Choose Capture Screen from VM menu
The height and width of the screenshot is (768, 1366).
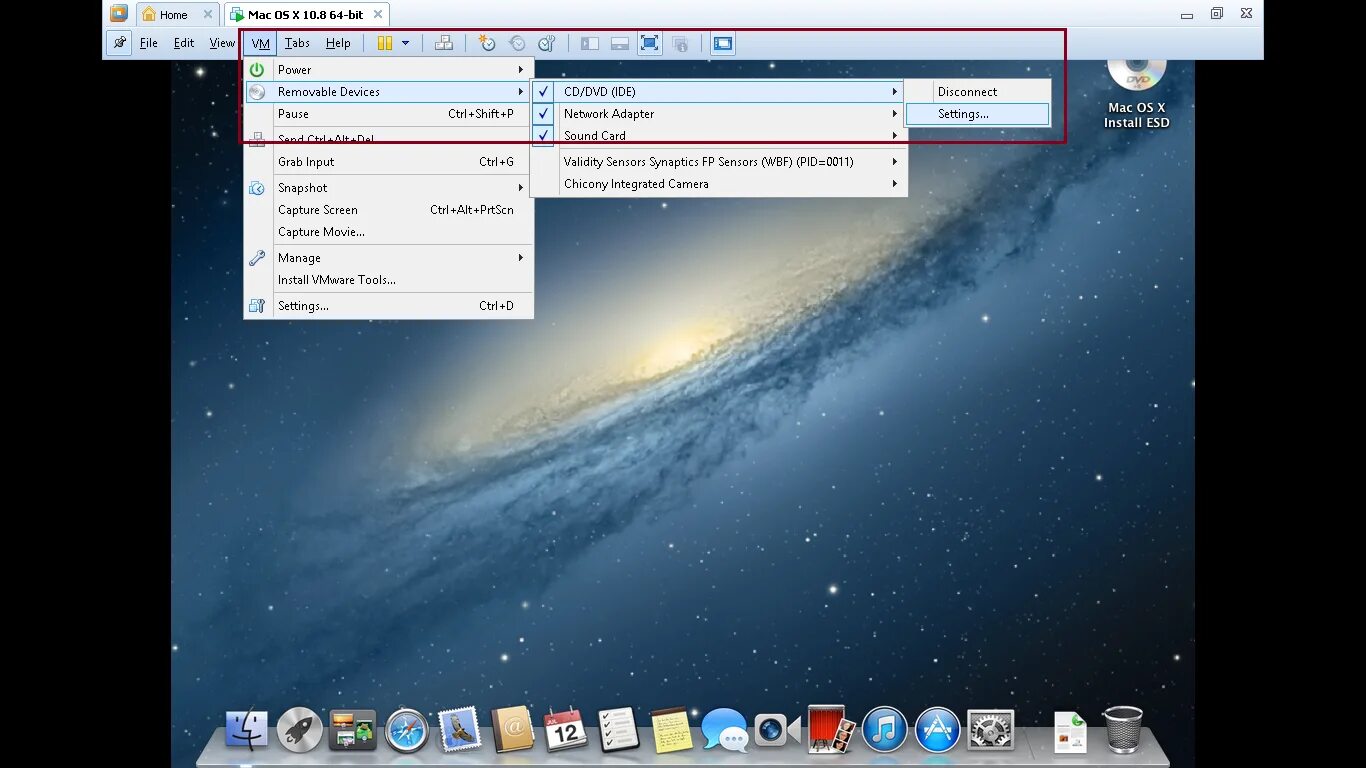389,210
